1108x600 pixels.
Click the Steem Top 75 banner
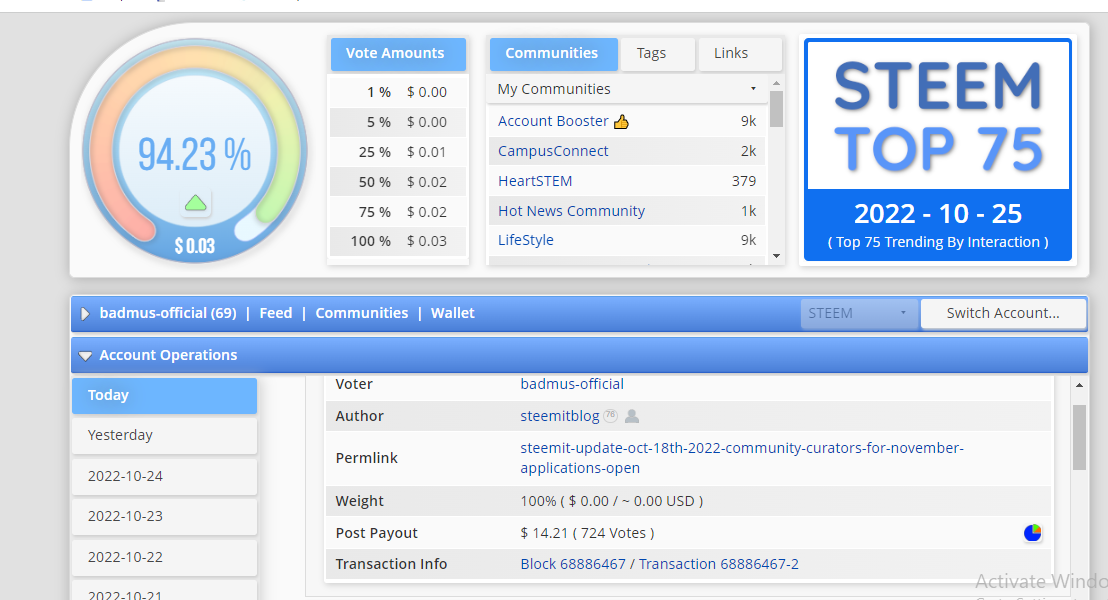coord(938,150)
